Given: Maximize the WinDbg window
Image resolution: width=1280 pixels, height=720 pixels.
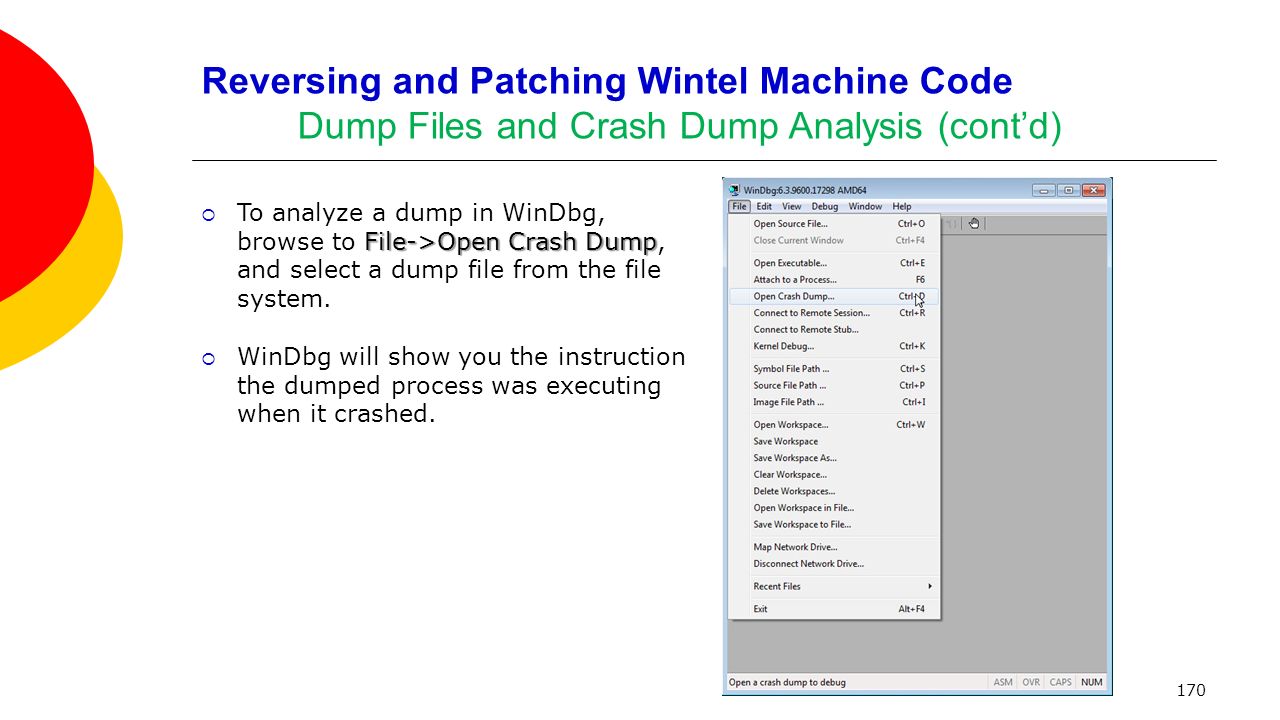Looking at the screenshot, I should pos(1069,190).
